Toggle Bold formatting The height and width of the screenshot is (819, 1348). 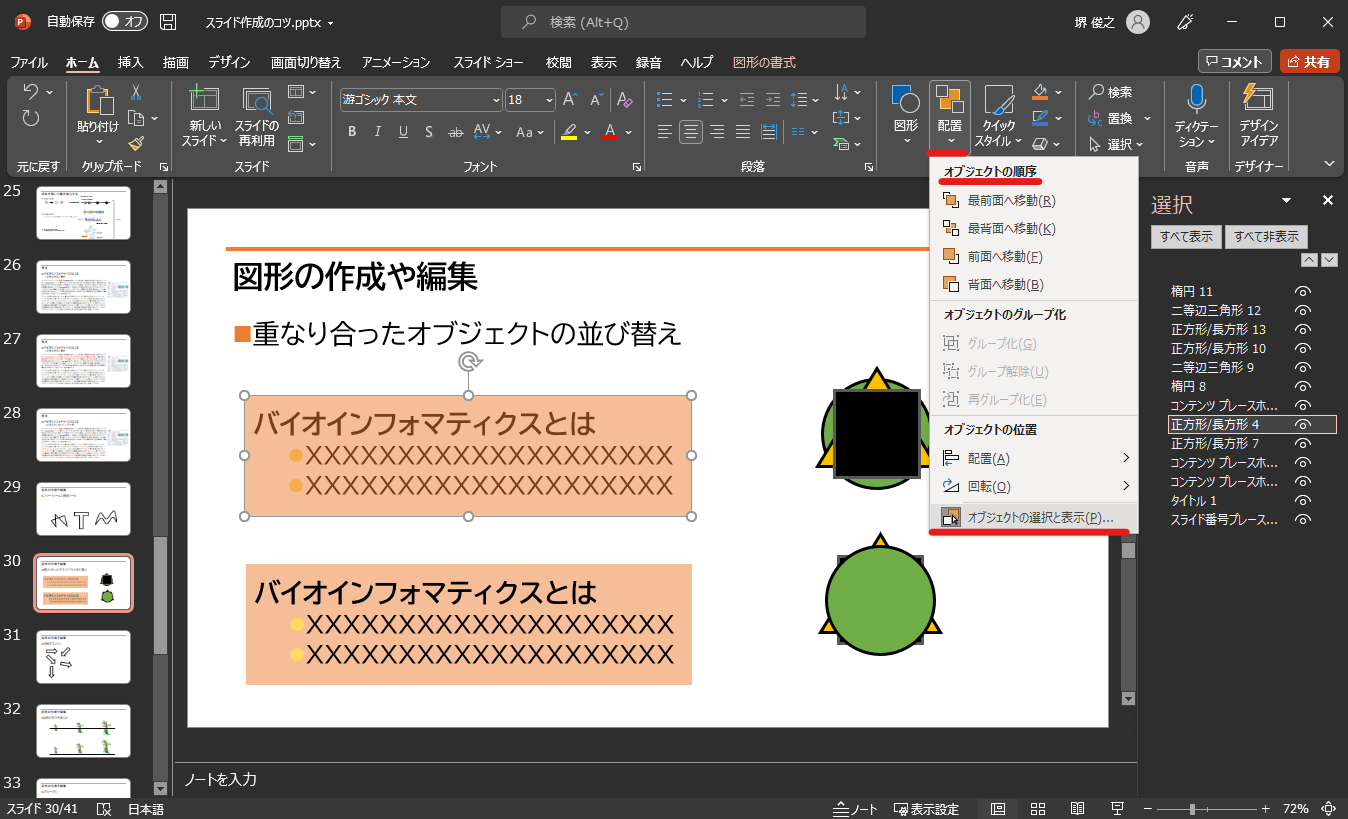pyautogui.click(x=352, y=132)
